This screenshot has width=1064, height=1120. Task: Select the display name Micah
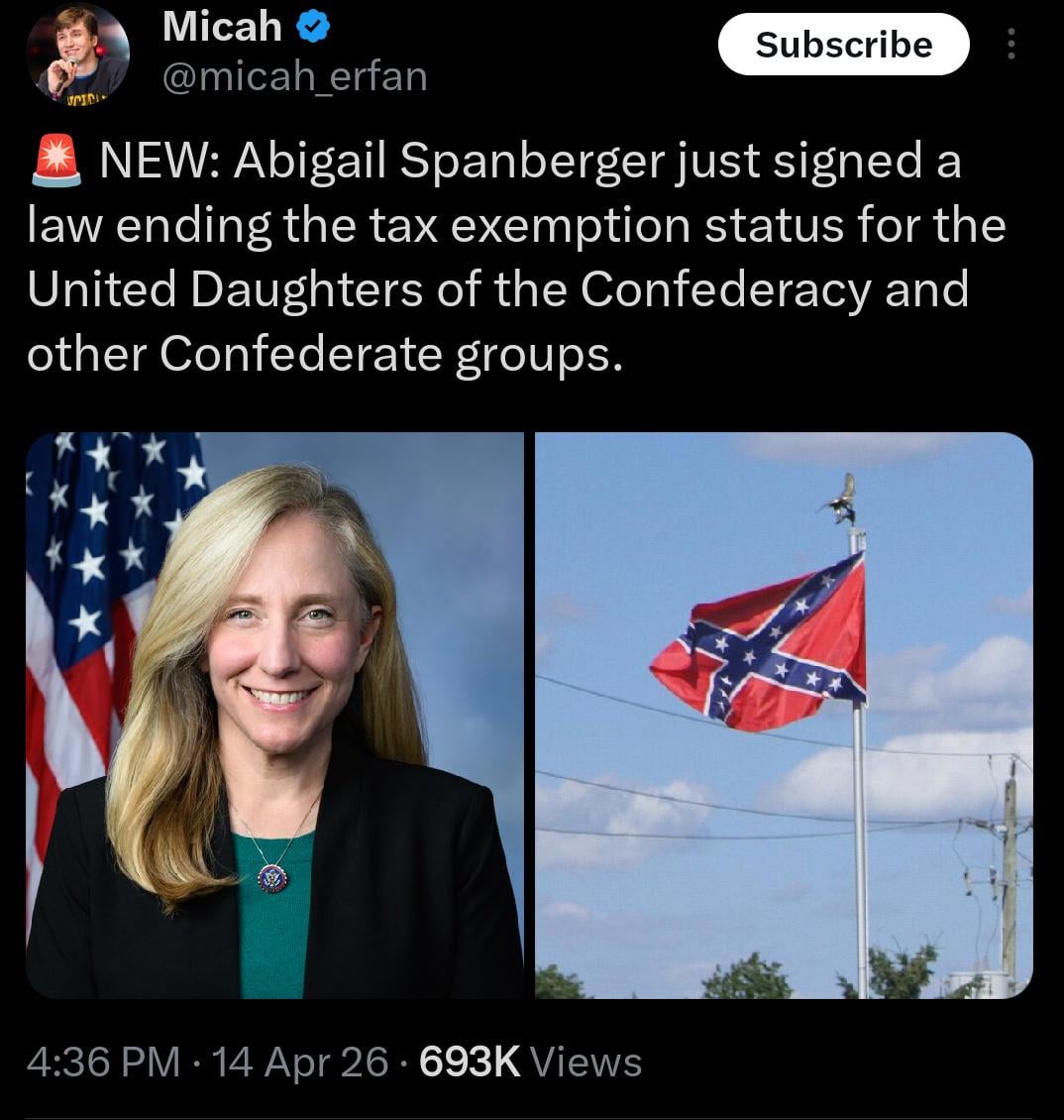pos(222,27)
